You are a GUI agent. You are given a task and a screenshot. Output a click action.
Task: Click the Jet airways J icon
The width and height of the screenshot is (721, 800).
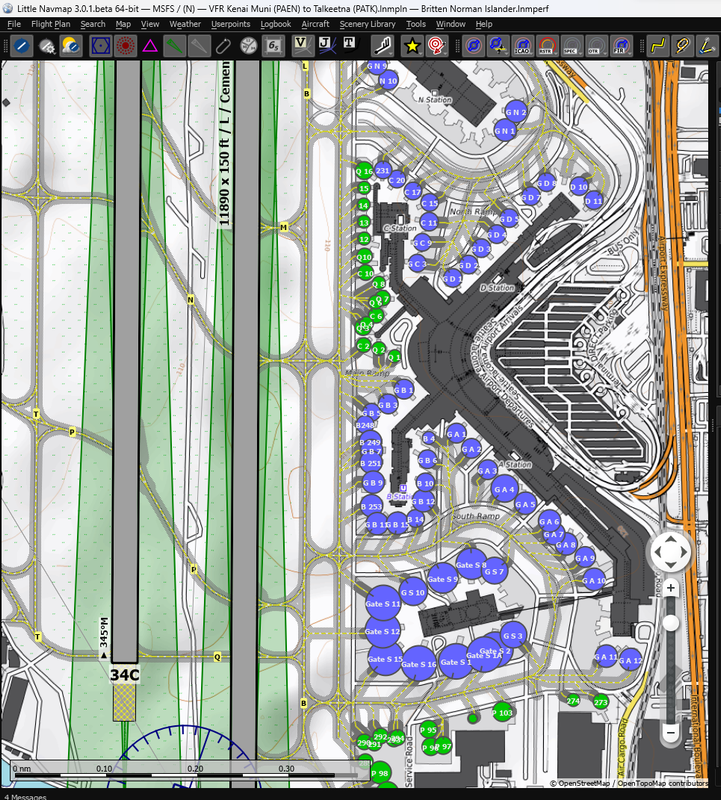(x=326, y=46)
